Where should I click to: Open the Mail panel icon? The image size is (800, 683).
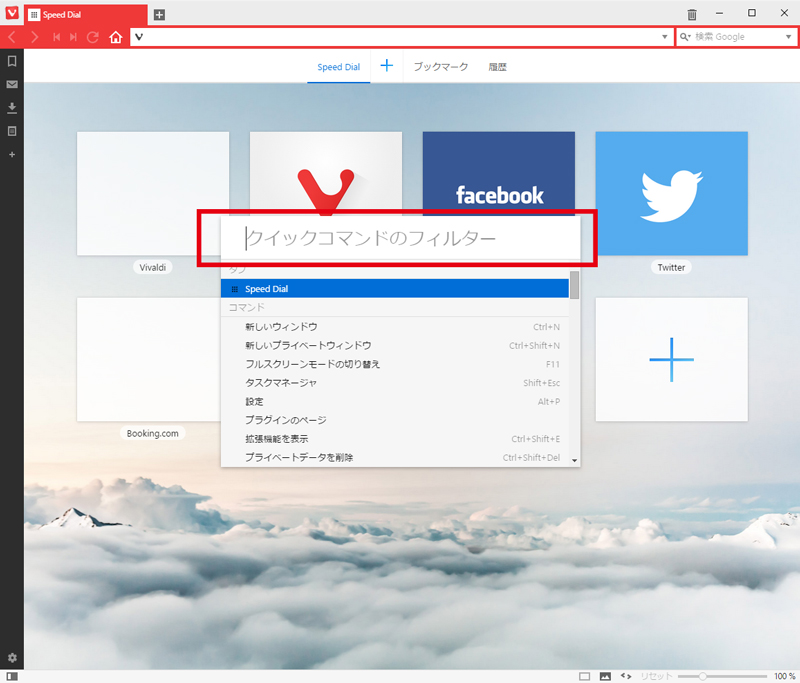pos(12,84)
